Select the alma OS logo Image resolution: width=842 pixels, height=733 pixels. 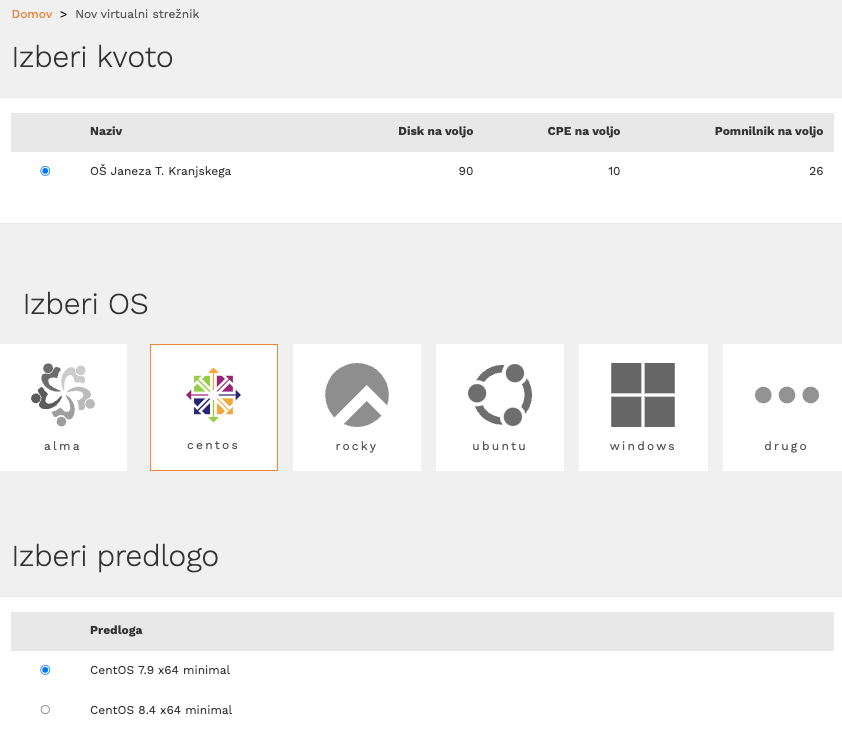63,395
